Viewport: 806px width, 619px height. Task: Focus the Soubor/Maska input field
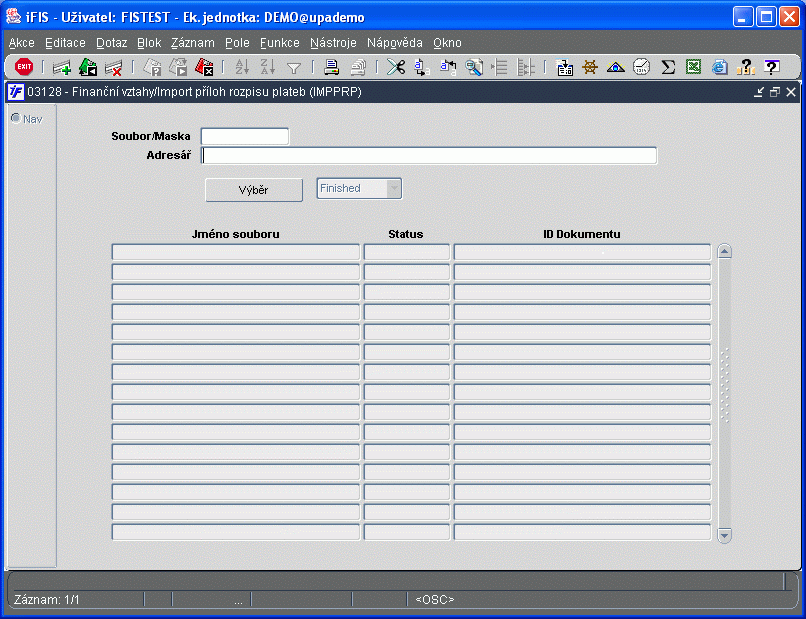click(x=245, y=136)
